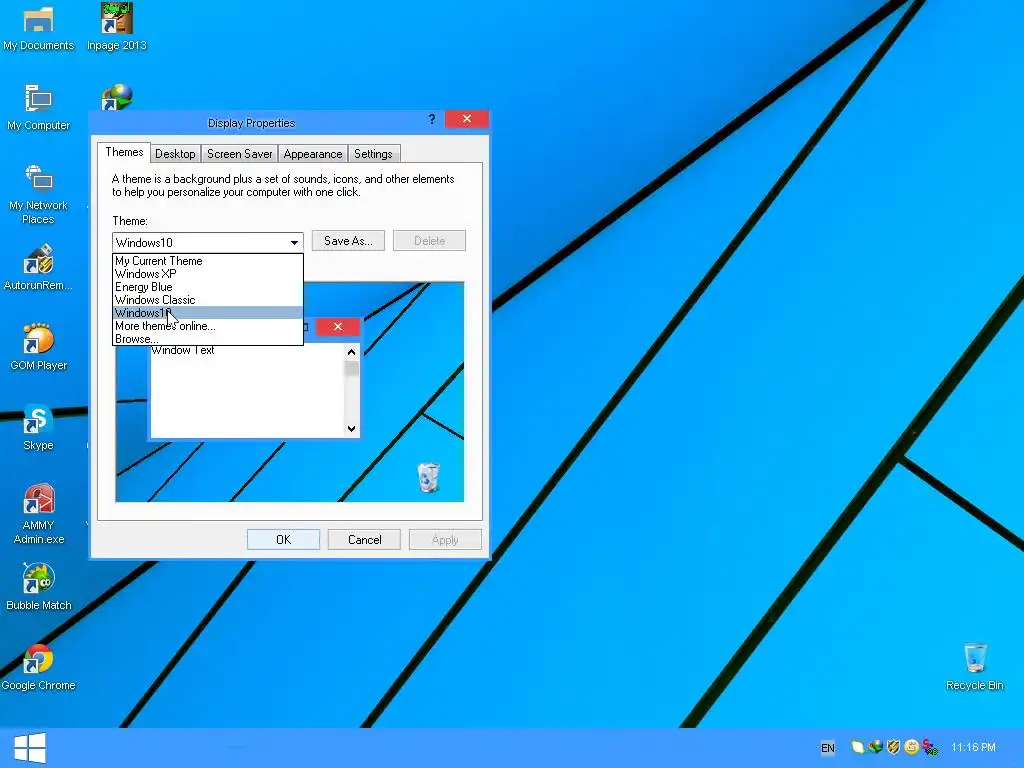Viewport: 1024px width, 768px height.
Task: Open the Inpage 2013 shortcut
Action: tap(117, 27)
